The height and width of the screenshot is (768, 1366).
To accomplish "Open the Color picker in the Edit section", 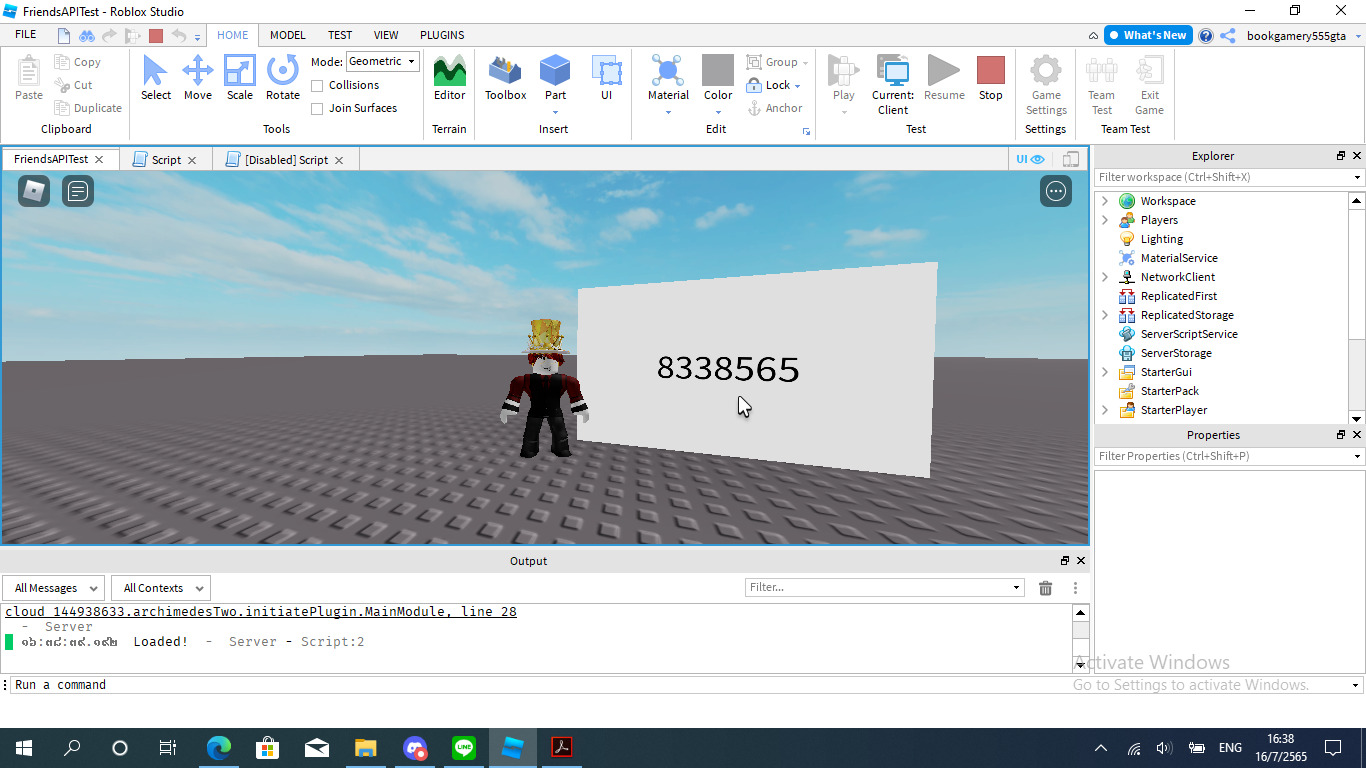I will [717, 80].
